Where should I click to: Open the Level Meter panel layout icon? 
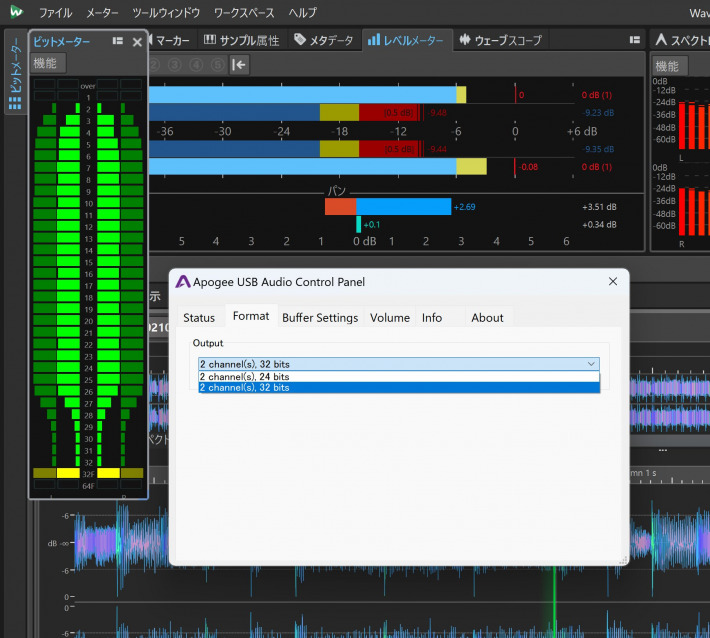(634, 40)
